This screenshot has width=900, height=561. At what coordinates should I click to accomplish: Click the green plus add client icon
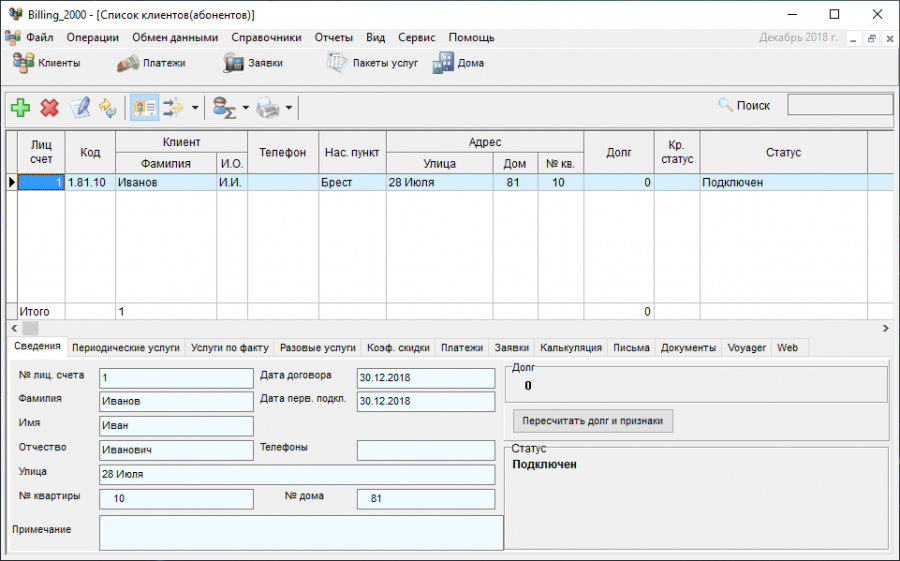(x=20, y=106)
